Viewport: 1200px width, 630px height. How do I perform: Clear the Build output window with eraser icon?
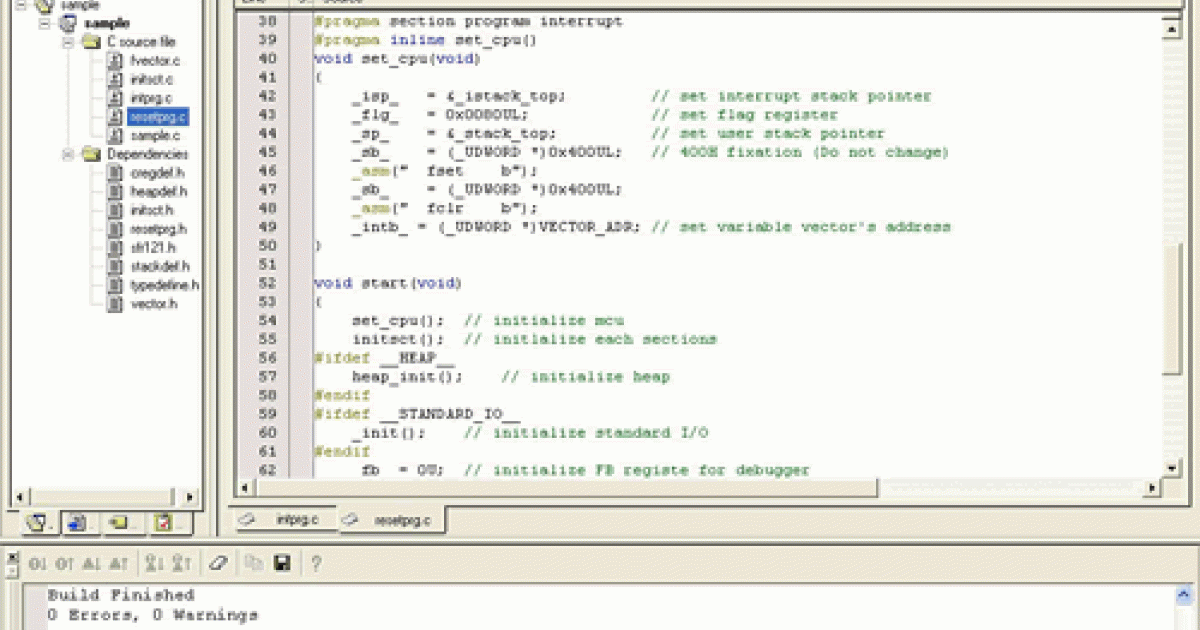click(217, 563)
